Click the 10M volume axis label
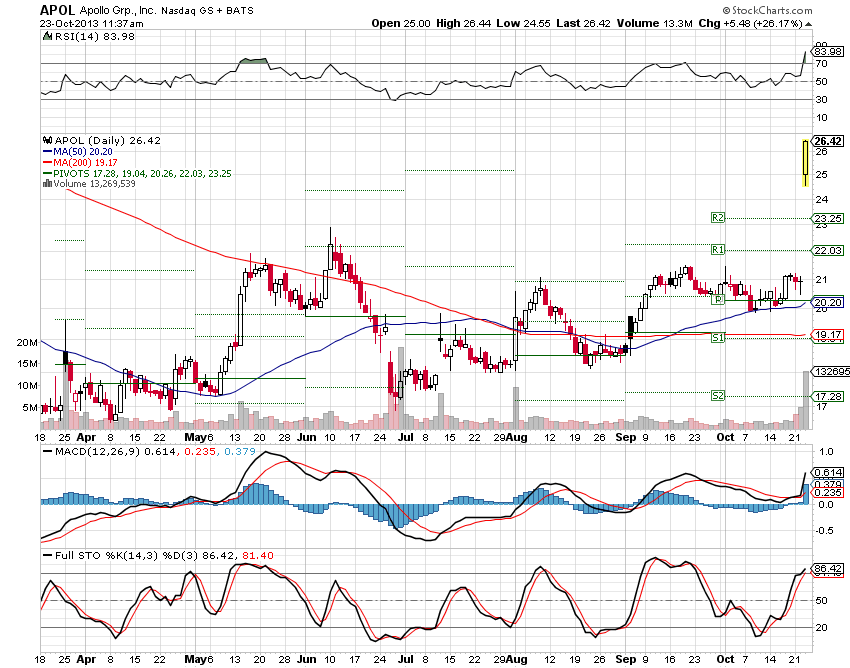 pyautogui.click(x=27, y=386)
